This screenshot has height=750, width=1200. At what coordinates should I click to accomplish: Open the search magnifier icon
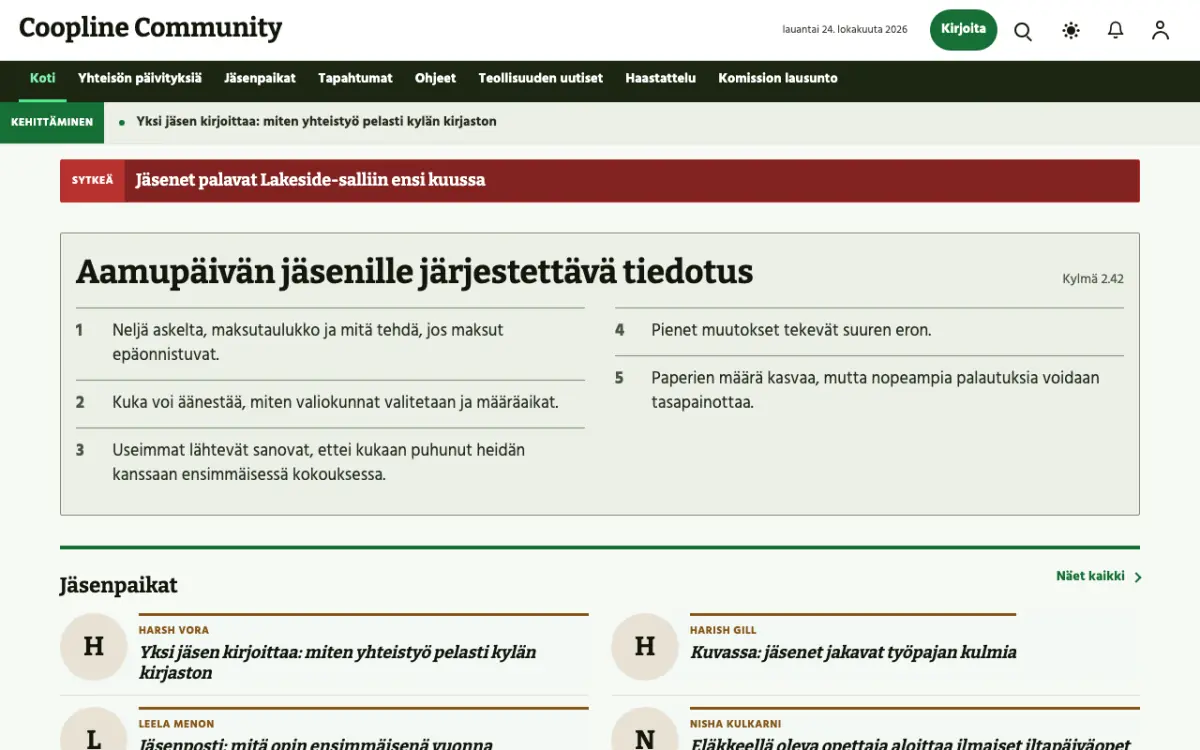point(1023,31)
